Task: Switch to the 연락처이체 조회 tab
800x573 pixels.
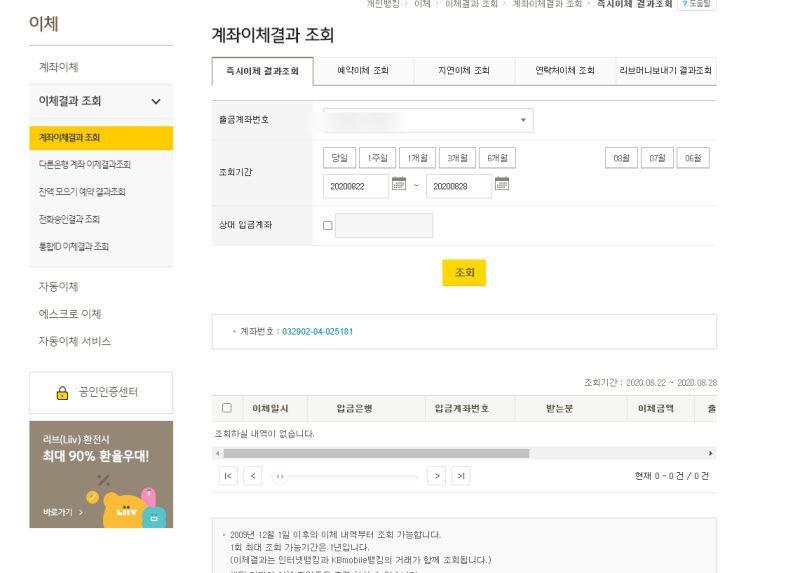Action: (565, 71)
